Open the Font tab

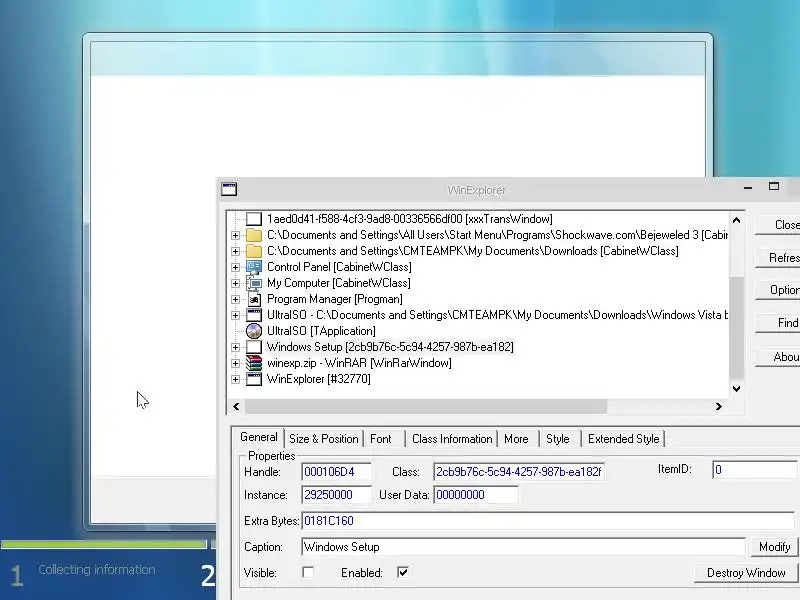coord(381,439)
